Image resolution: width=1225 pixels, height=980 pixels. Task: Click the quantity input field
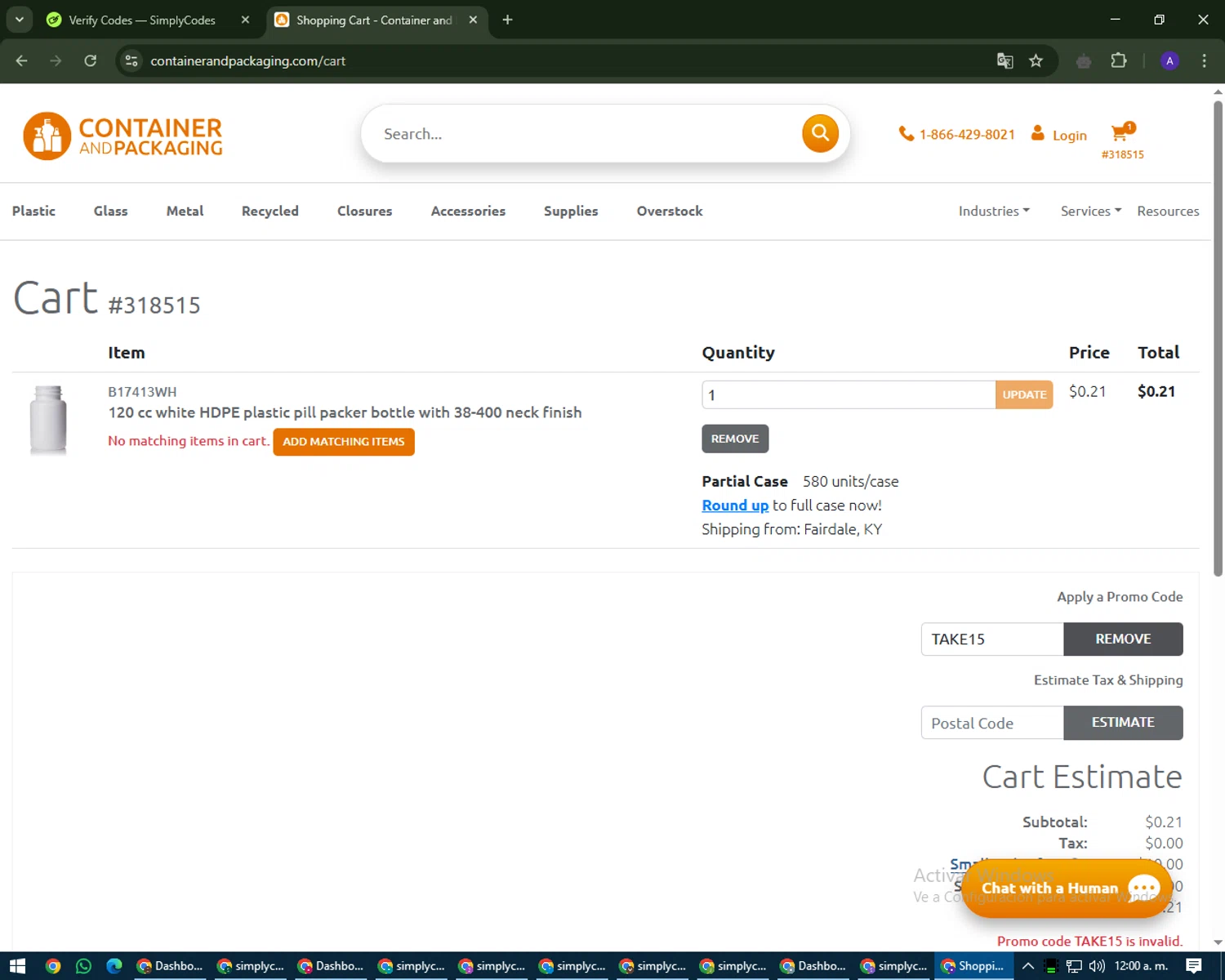pos(849,394)
